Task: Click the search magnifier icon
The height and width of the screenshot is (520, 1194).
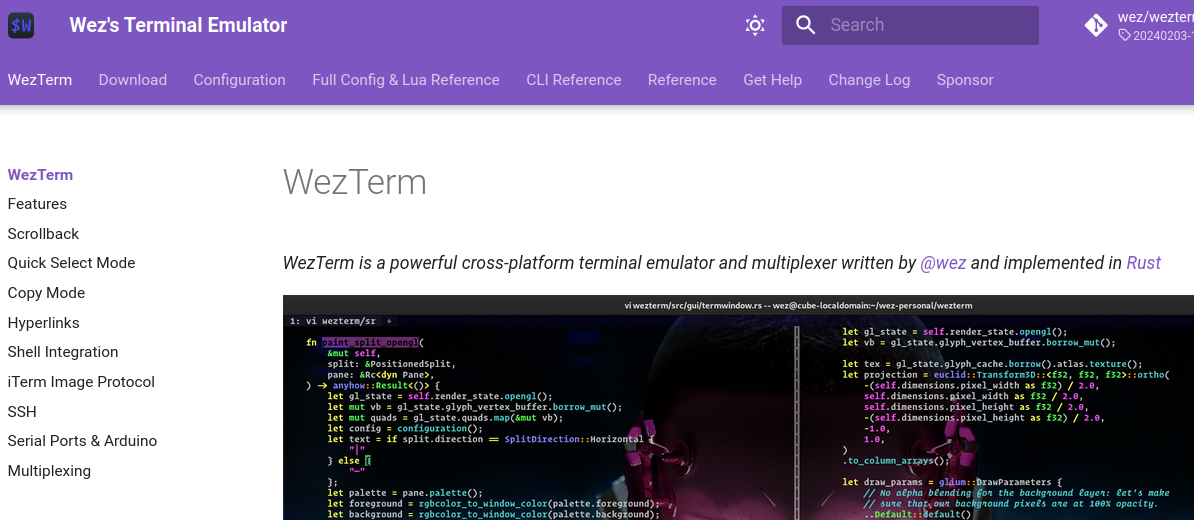Action: [x=806, y=26]
